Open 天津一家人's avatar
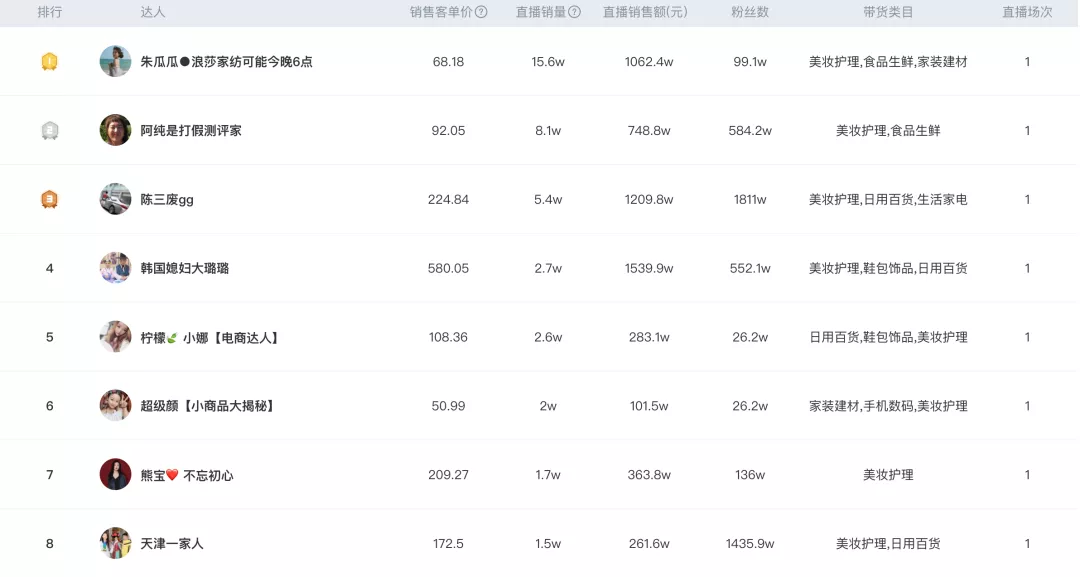Screen dimensions: 1080x577 (x=115, y=543)
